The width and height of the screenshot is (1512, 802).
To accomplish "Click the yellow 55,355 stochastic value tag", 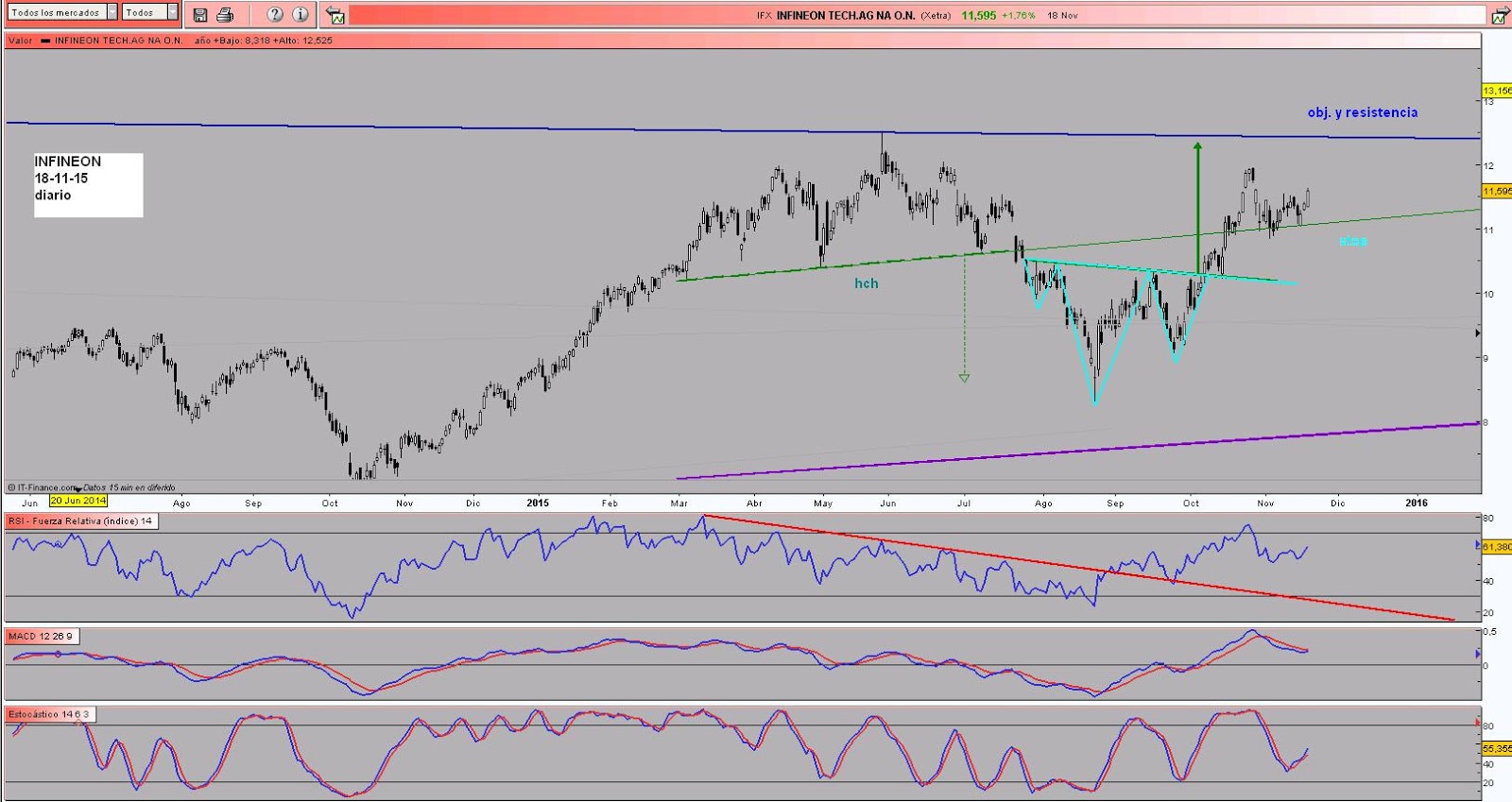I will pyautogui.click(x=1497, y=748).
